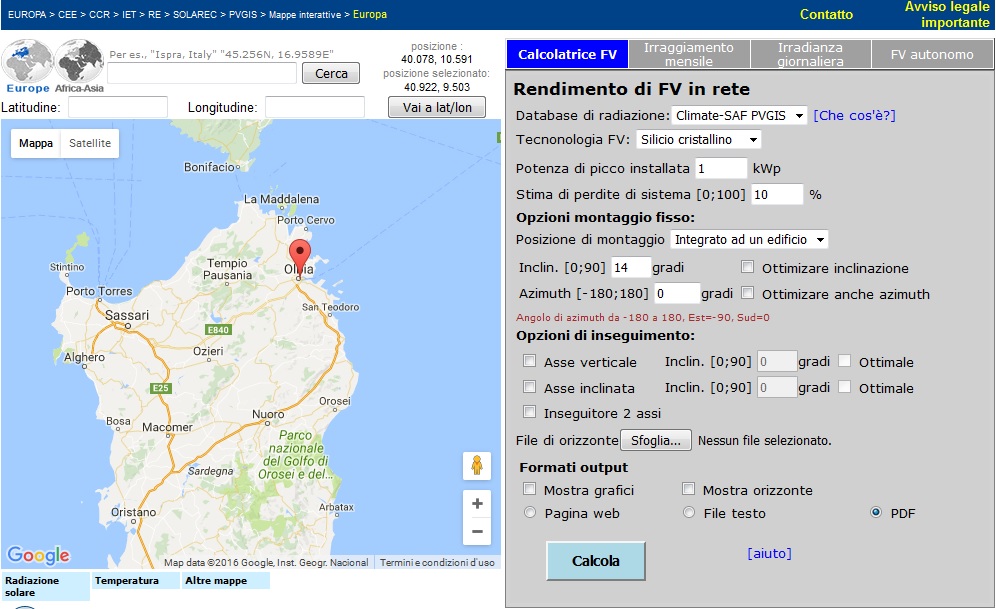Enable the Ottimizare inclinazione checkbox
This screenshot has width=996, height=609.
pos(748,268)
